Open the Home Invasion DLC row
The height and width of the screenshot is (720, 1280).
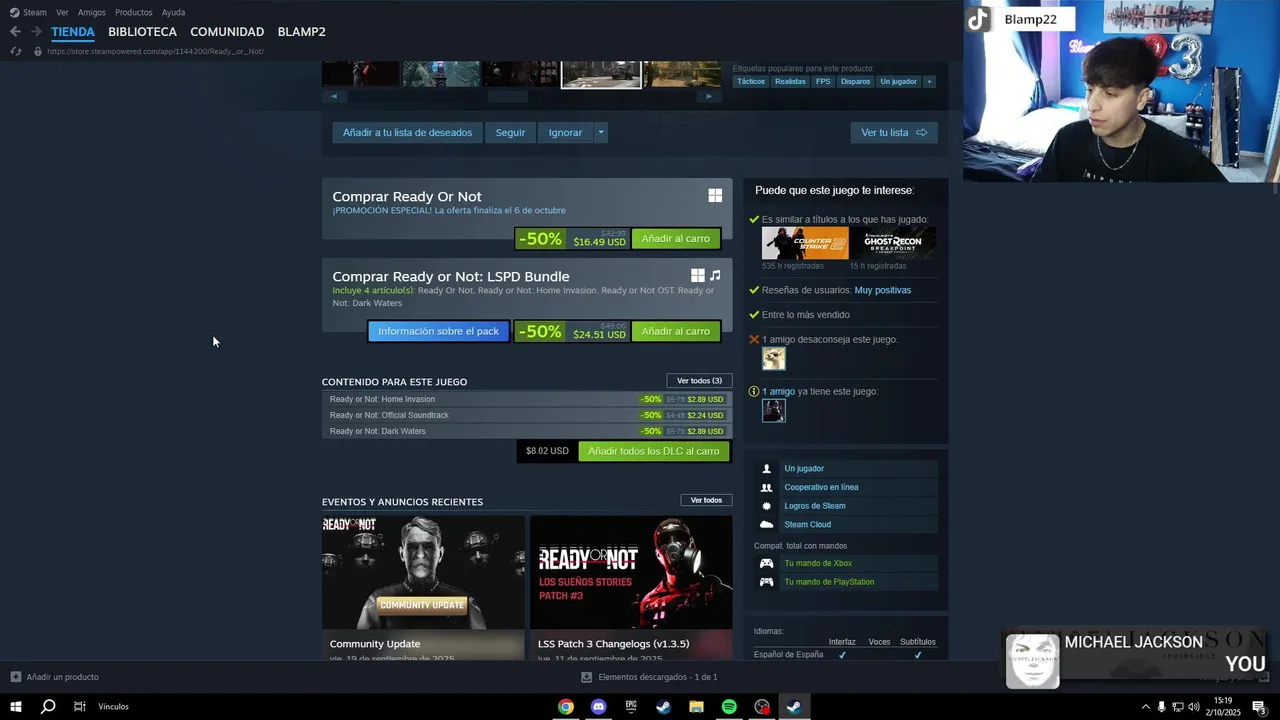527,399
